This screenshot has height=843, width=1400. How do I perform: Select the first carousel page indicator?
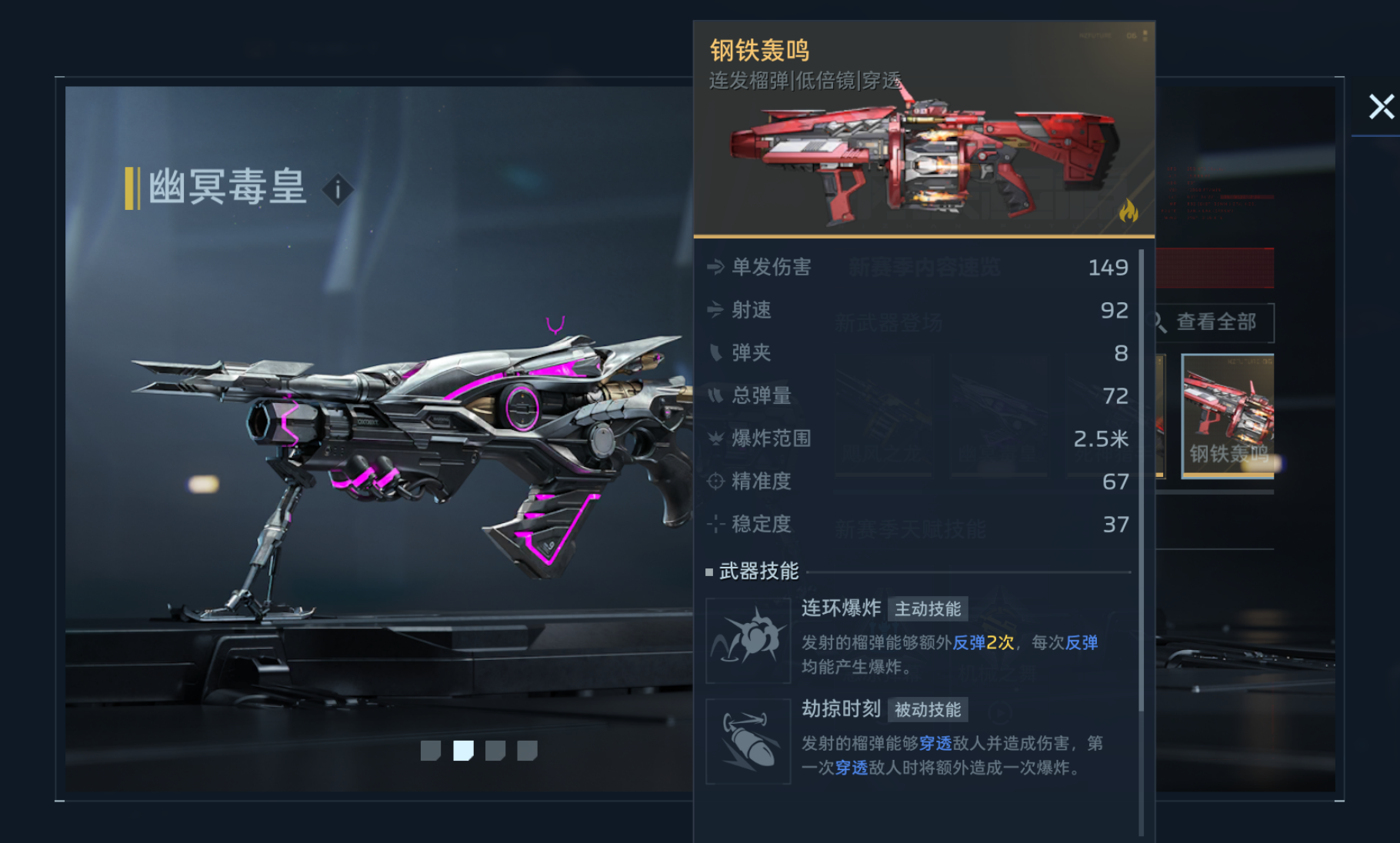pyautogui.click(x=431, y=751)
